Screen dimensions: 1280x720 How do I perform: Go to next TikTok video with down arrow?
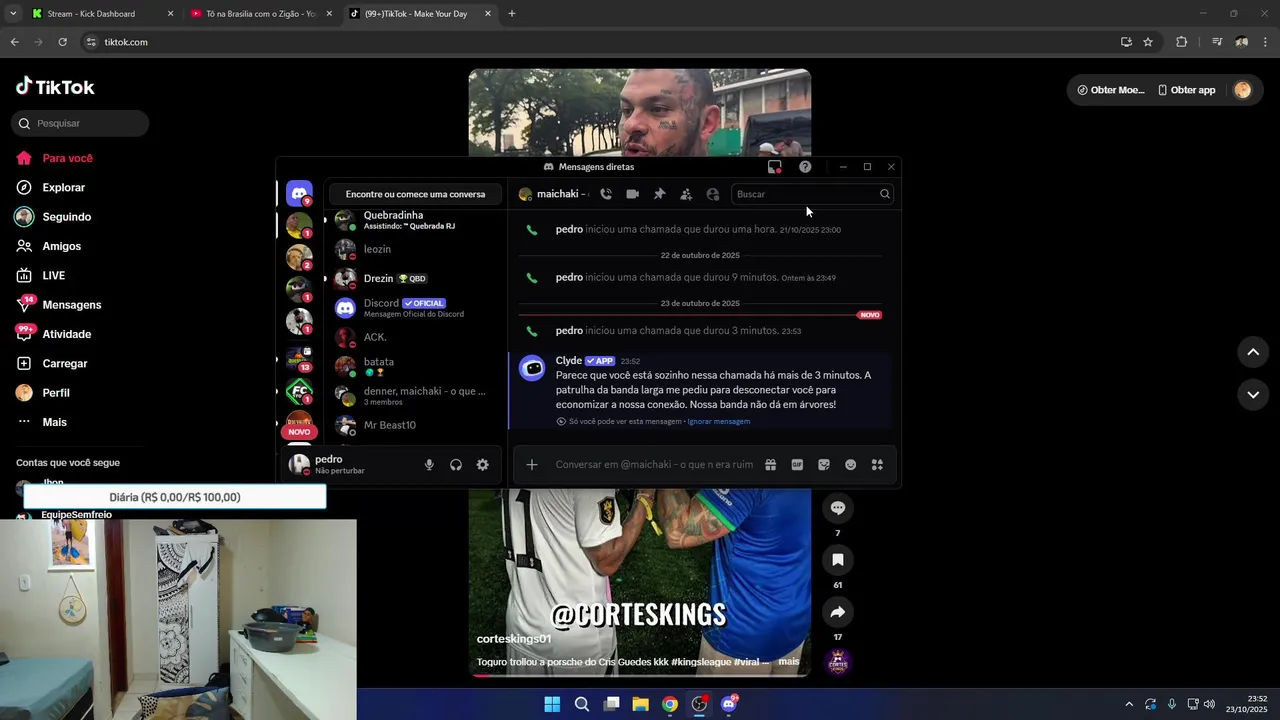pos(1253,395)
